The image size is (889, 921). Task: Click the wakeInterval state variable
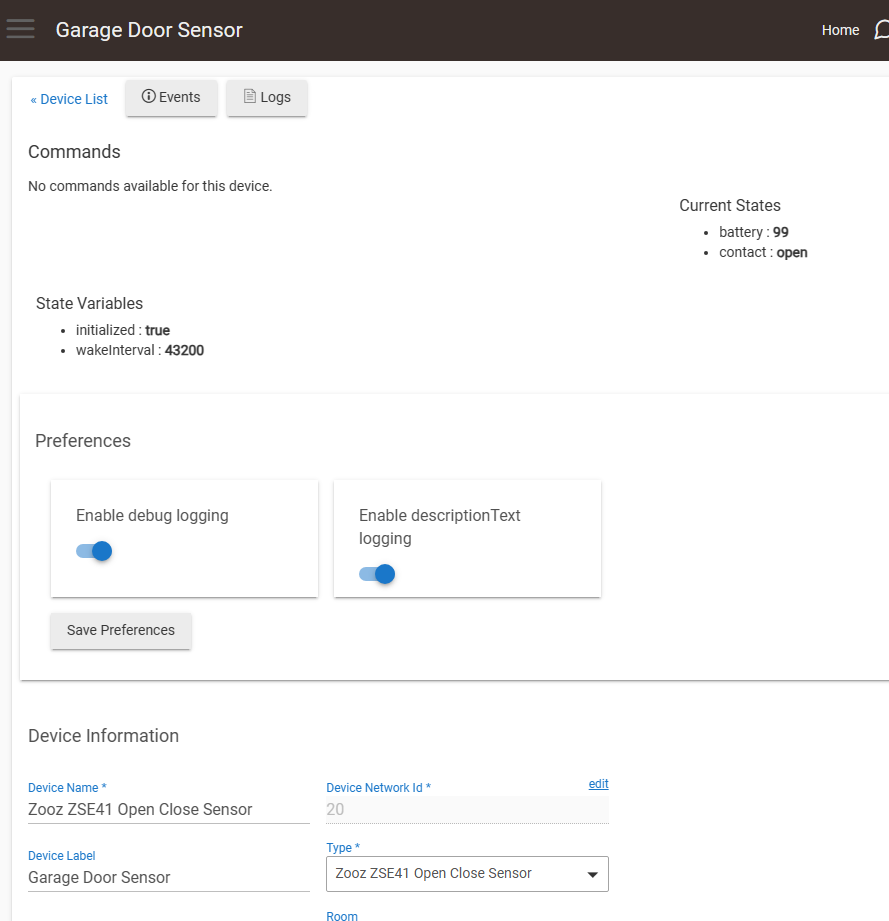(139, 350)
